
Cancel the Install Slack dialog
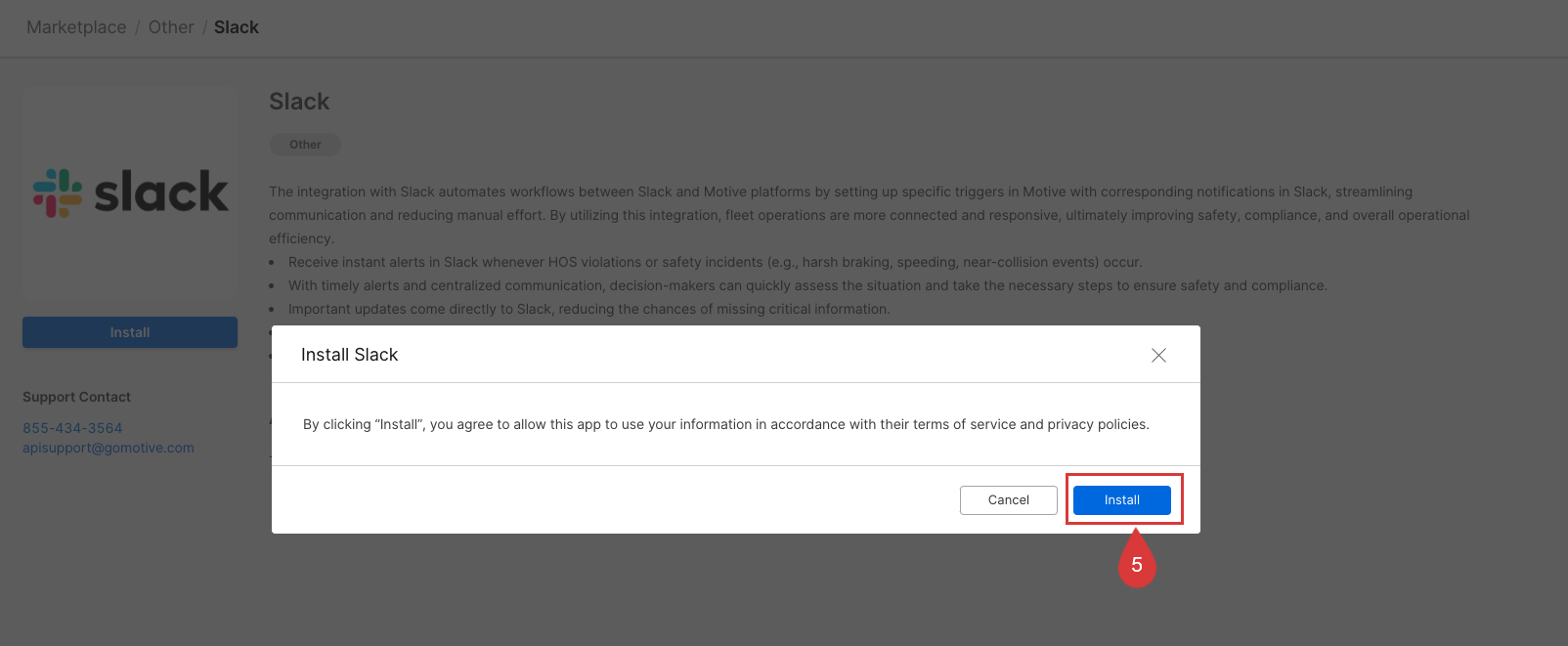(x=1008, y=499)
